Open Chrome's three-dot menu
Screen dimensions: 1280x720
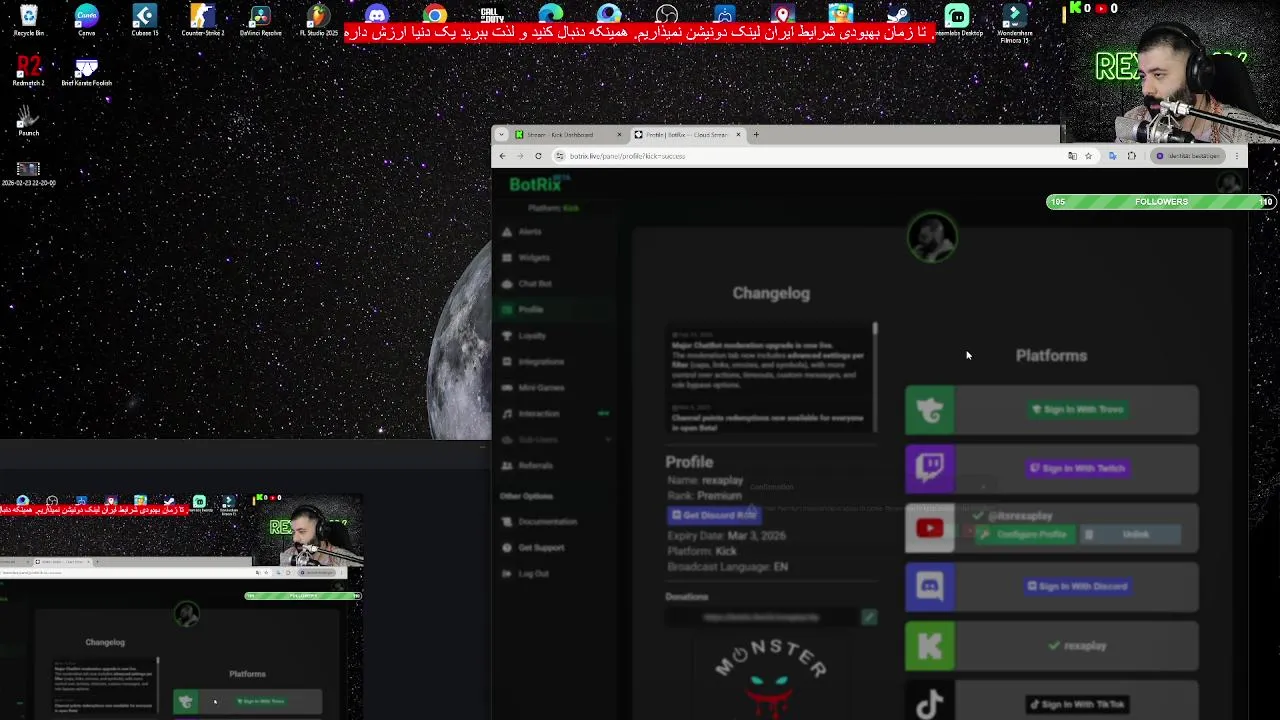point(1237,156)
